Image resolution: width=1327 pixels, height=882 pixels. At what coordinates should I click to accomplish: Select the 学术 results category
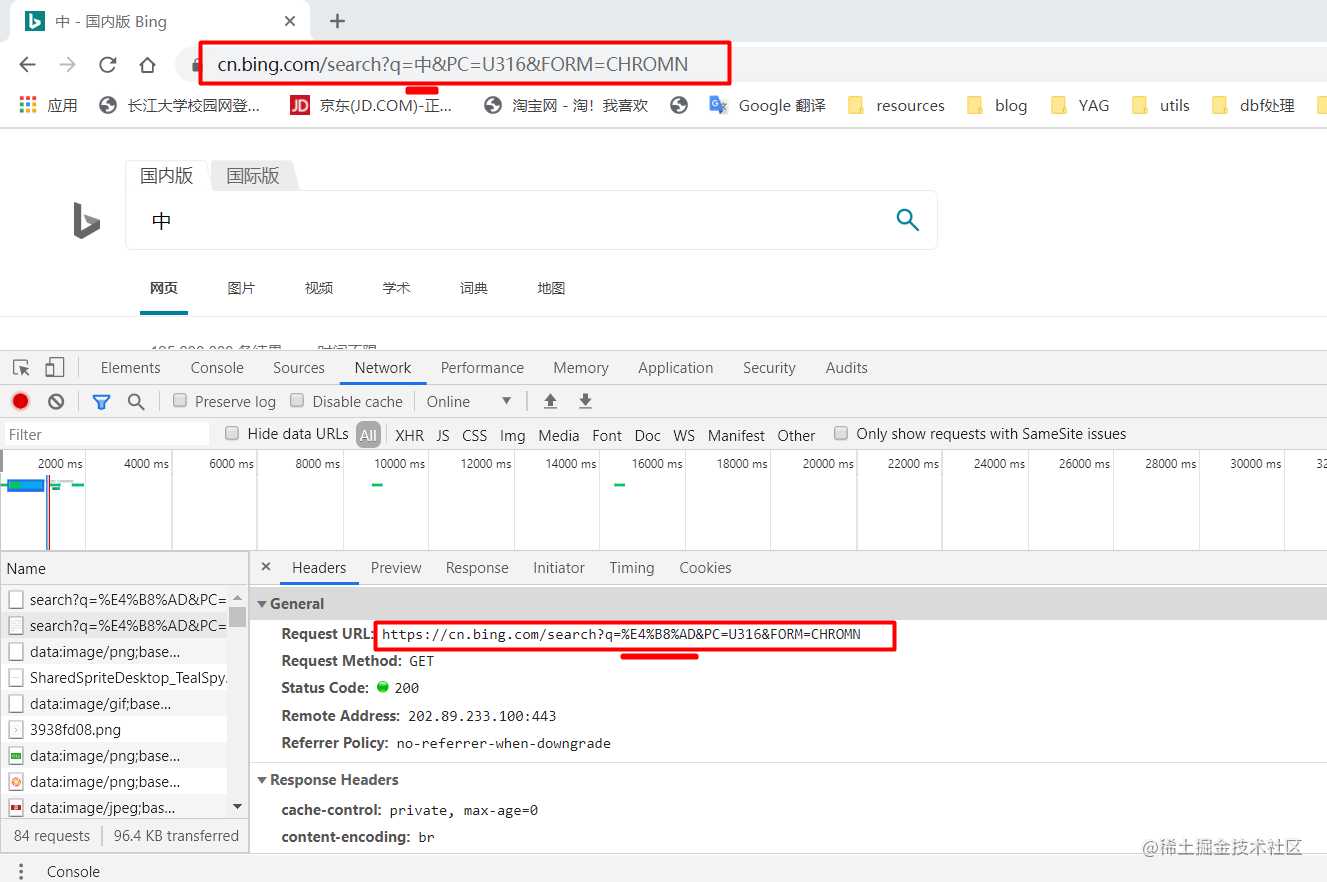coord(396,288)
